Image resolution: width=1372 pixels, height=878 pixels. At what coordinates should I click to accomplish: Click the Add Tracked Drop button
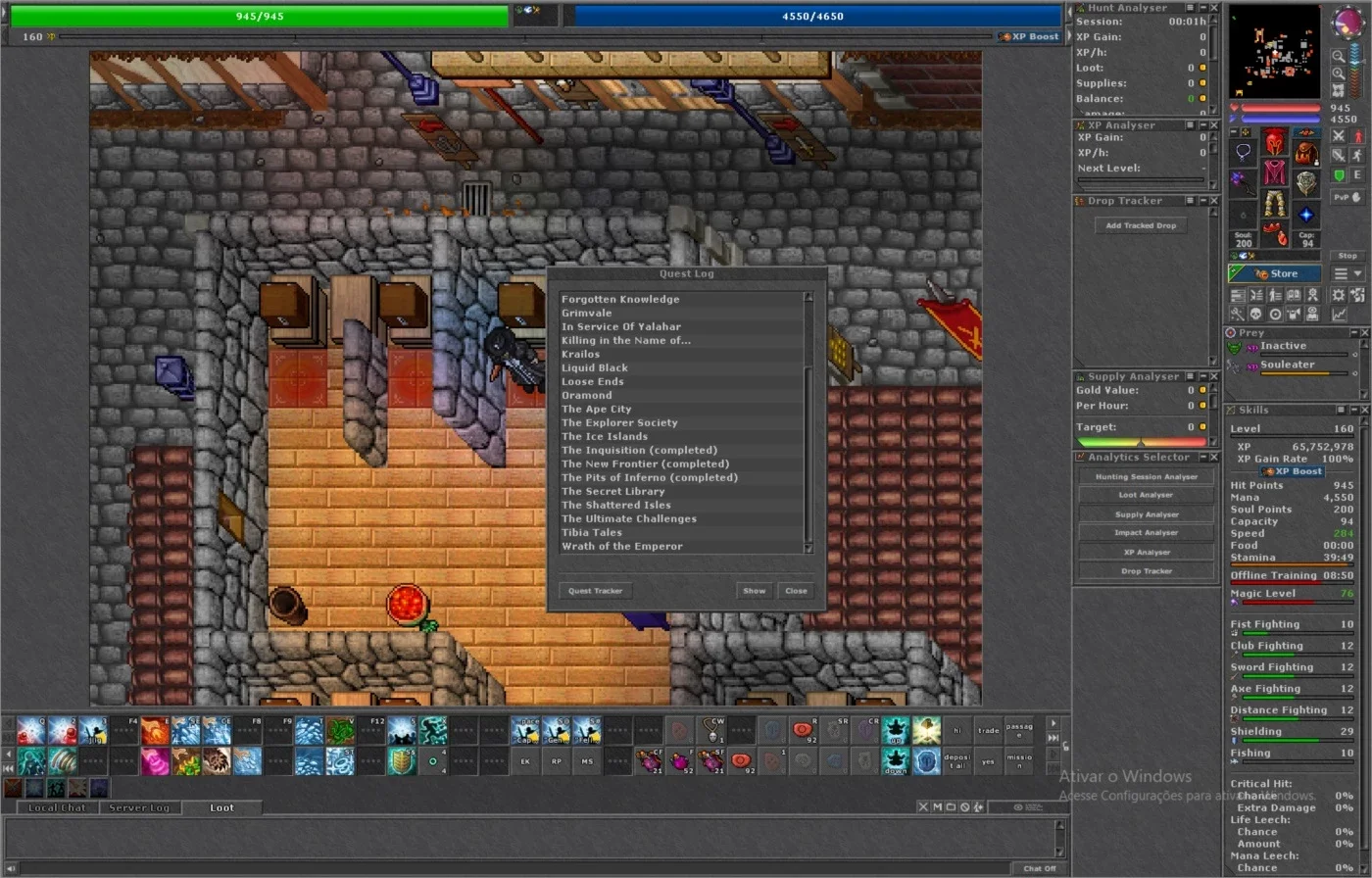coord(1141,225)
